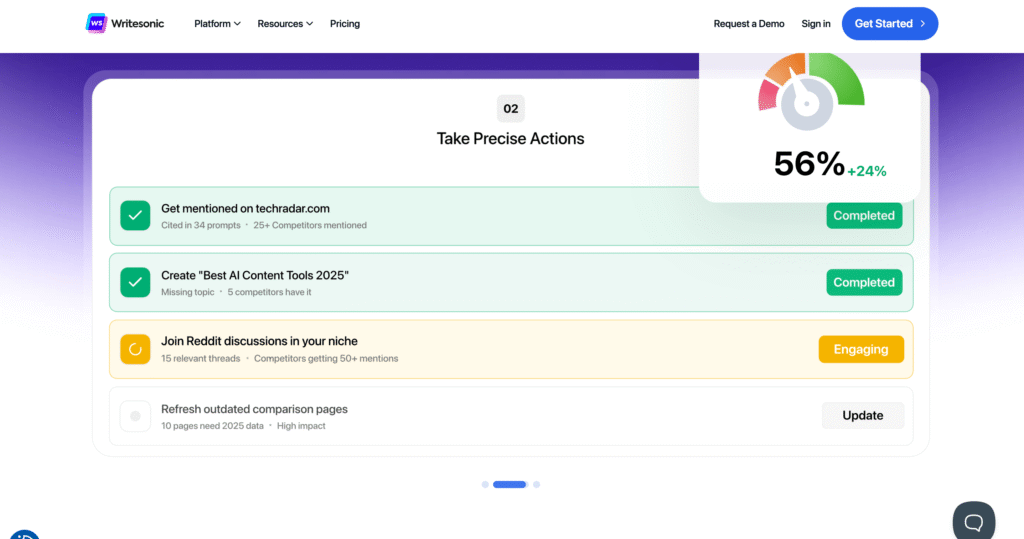Check the empty box for Refresh outdated pages
The height and width of the screenshot is (539, 1024).
(x=135, y=416)
